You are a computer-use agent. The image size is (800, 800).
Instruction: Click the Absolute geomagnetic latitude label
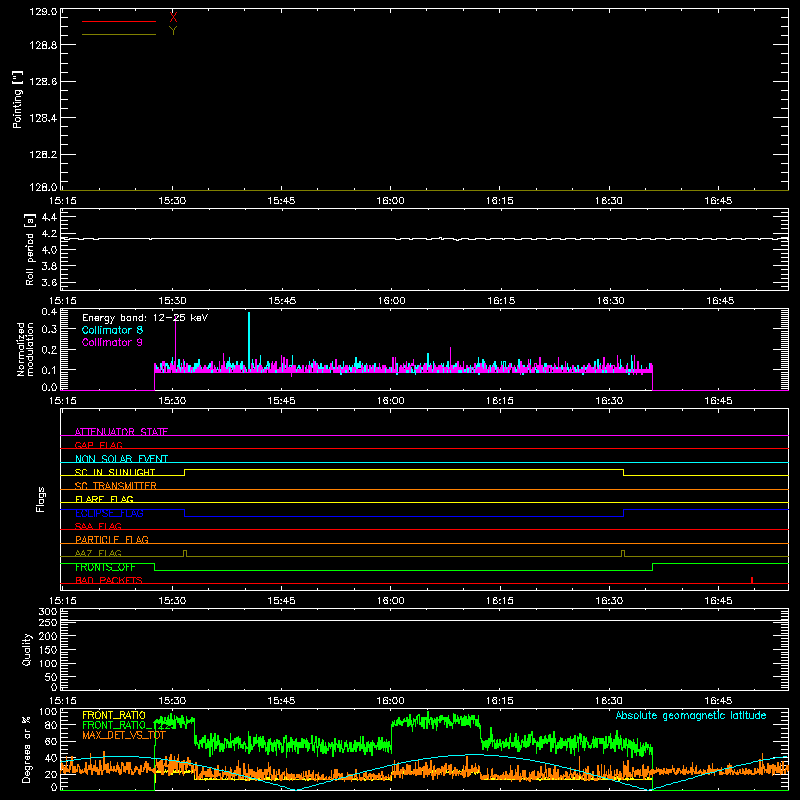(691, 715)
